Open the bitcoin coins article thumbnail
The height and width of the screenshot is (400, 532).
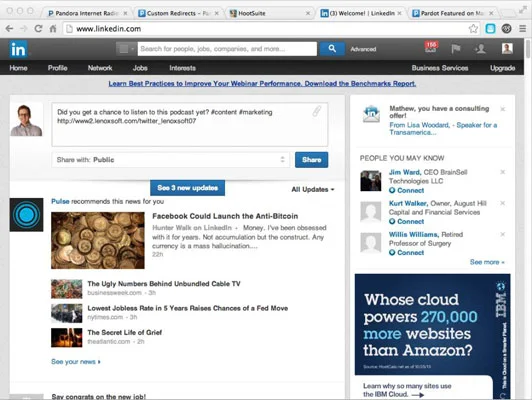(98, 241)
